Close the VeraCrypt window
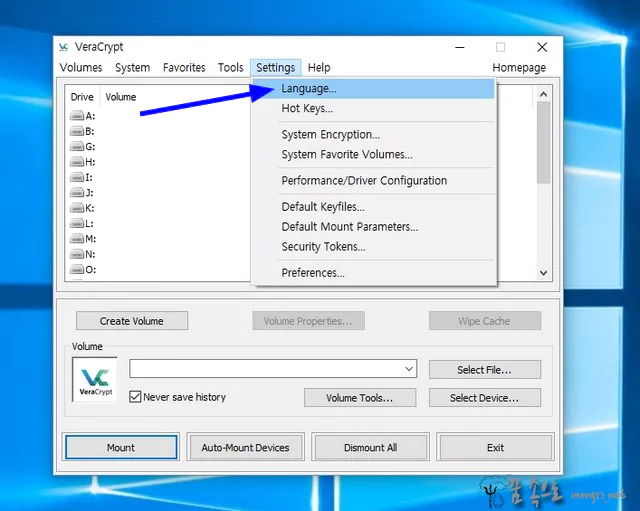 [x=542, y=47]
